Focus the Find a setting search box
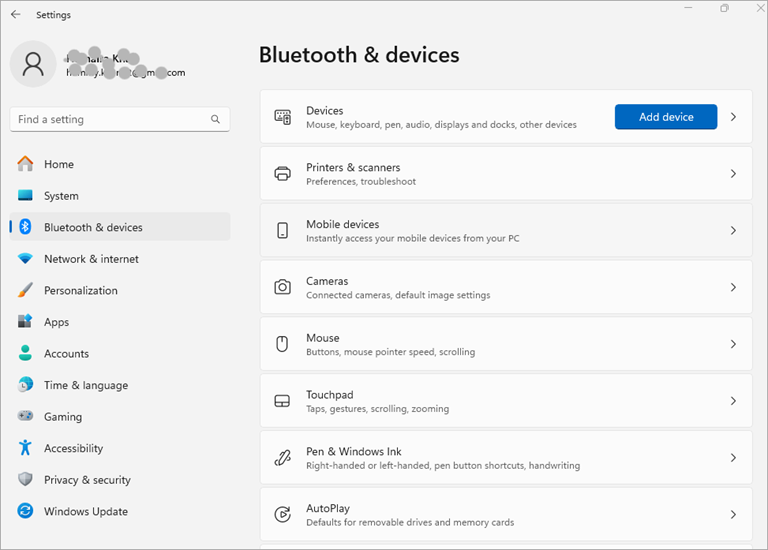 pos(110,119)
